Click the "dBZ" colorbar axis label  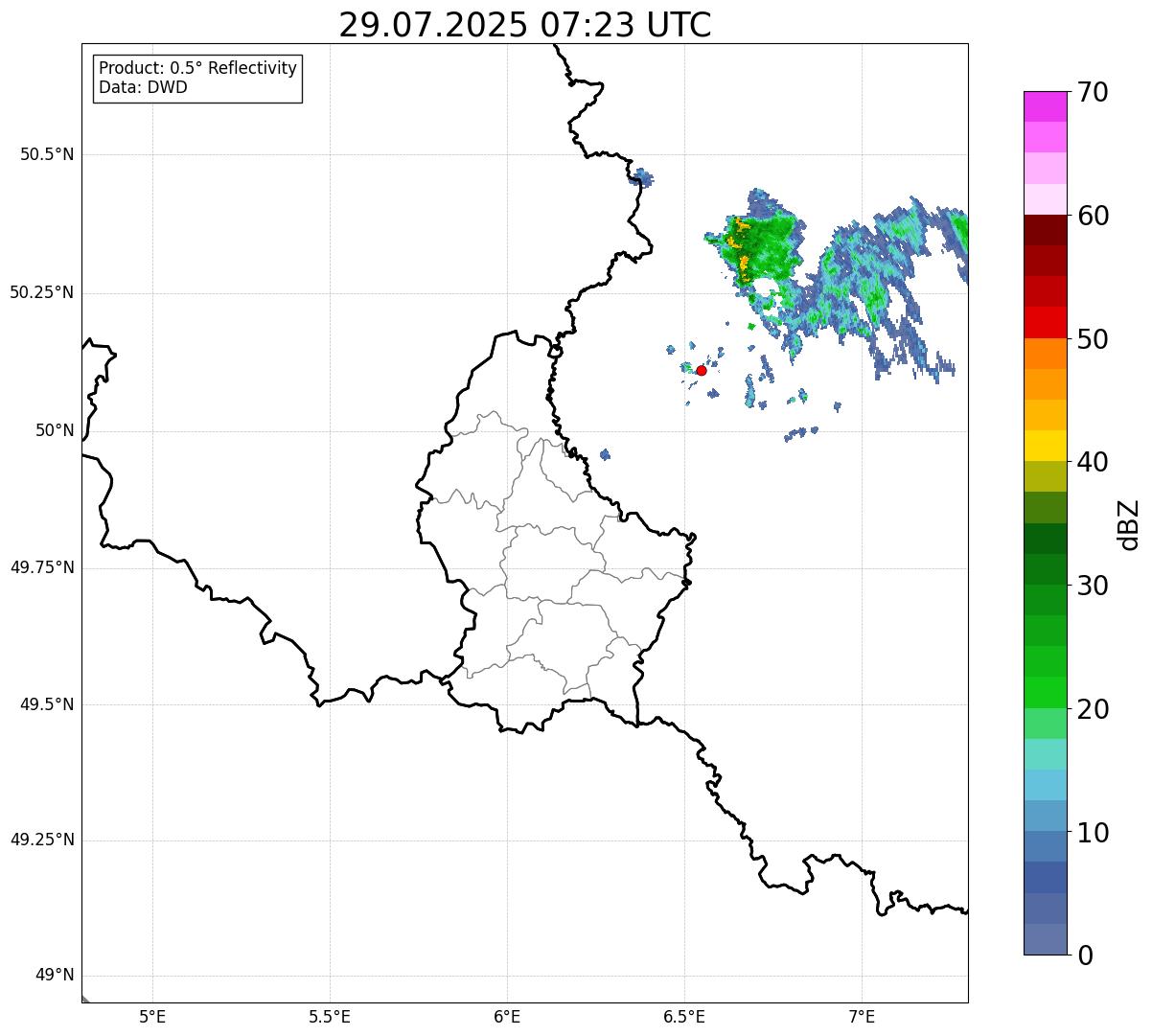click(x=1129, y=524)
